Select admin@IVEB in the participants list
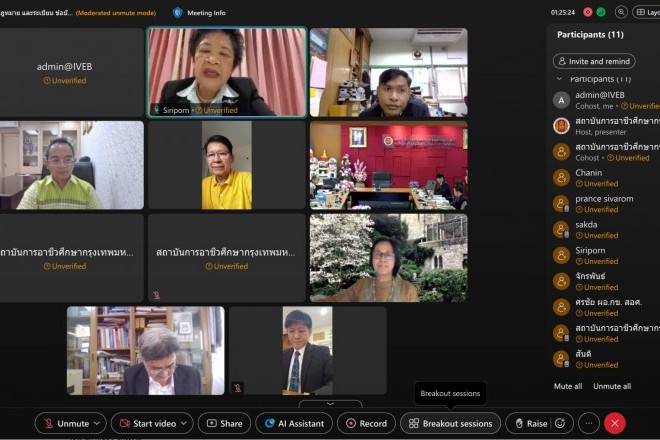The height and width of the screenshot is (440, 660). [x=606, y=100]
